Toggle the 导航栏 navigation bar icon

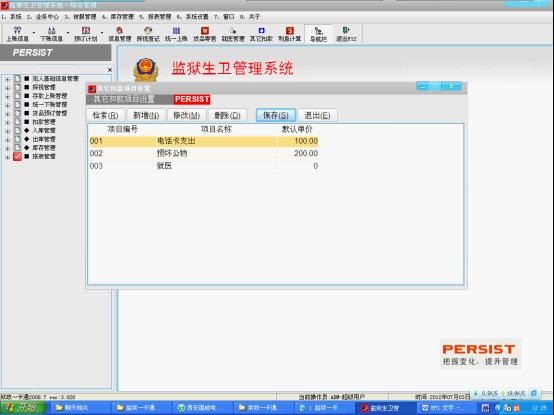point(318,34)
